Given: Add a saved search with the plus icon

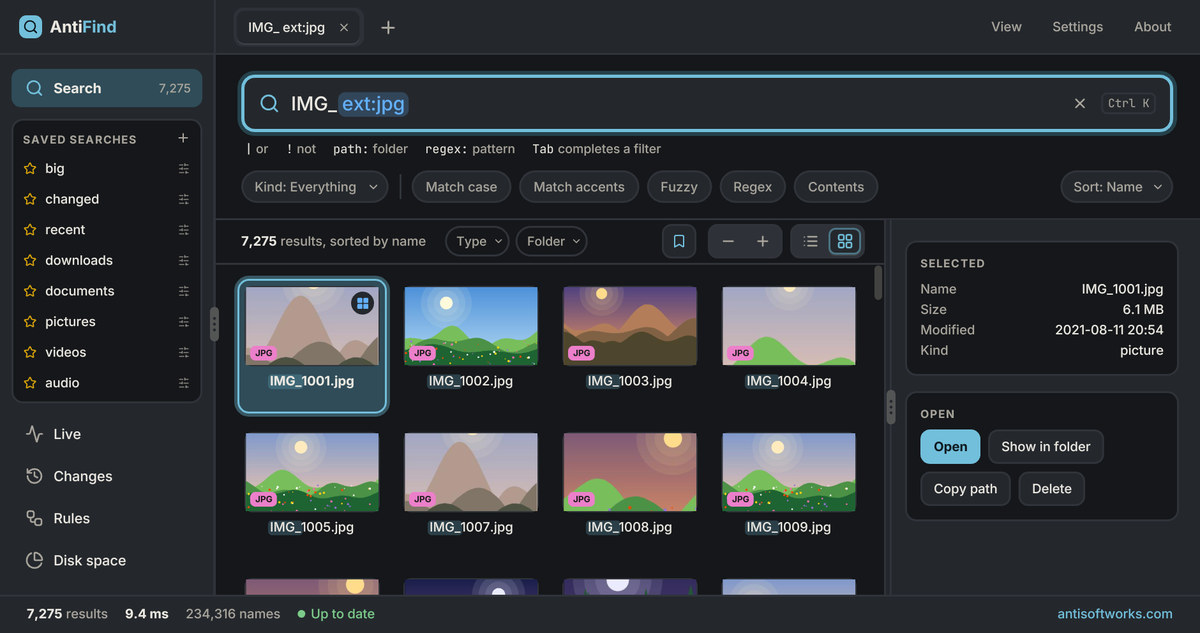Looking at the screenshot, I should (183, 138).
